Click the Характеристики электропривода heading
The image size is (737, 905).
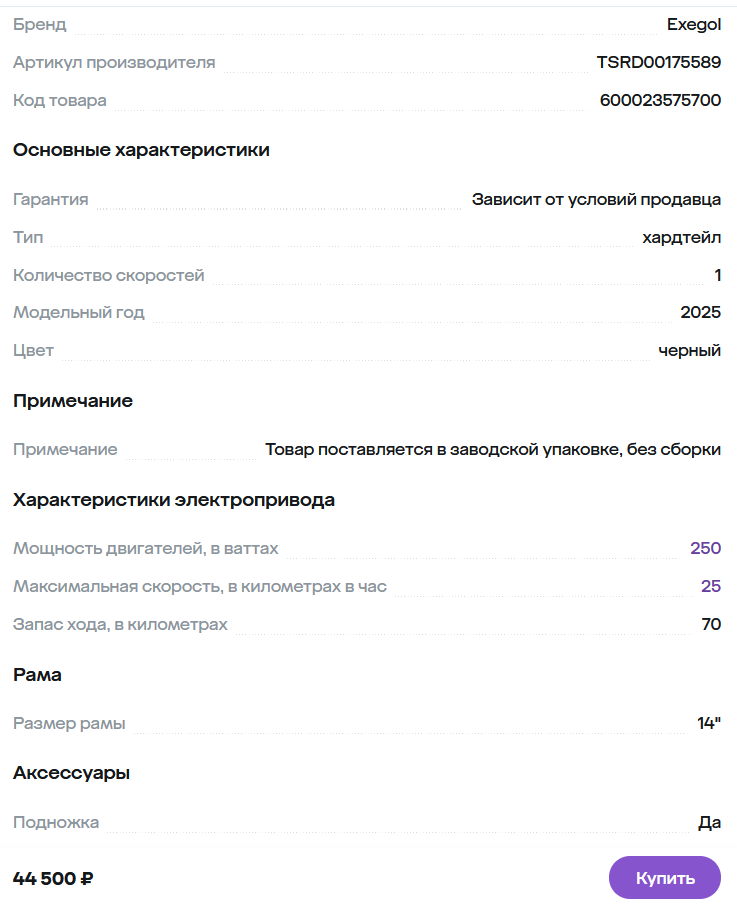(174, 500)
